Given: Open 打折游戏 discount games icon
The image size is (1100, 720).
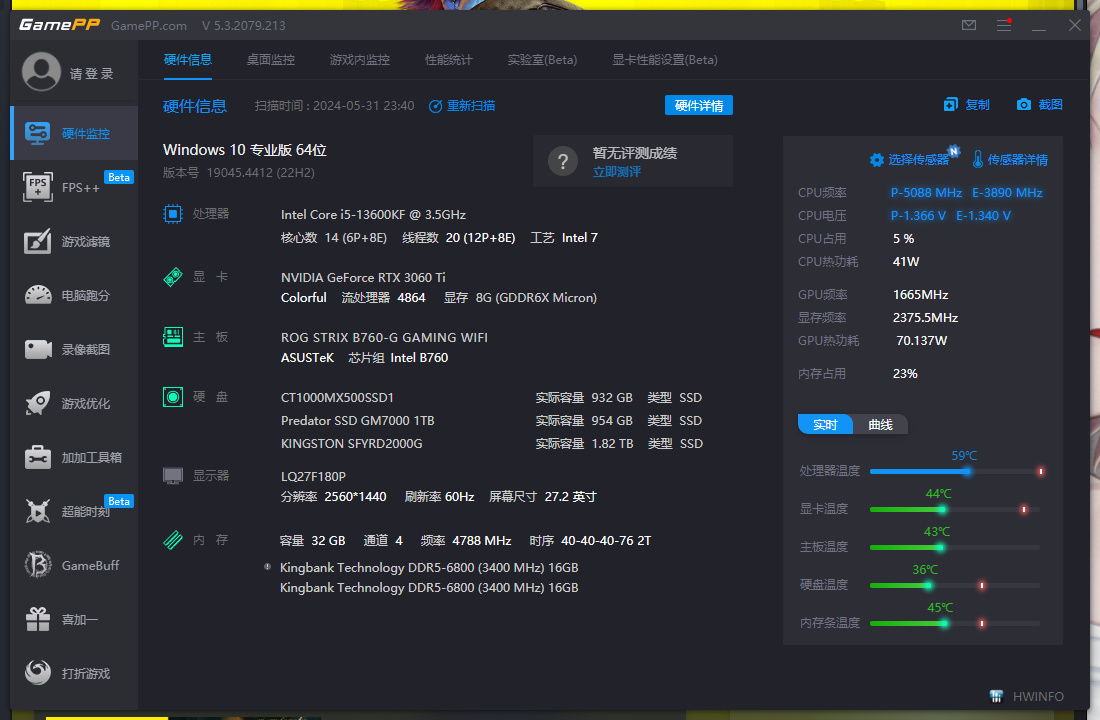Looking at the screenshot, I should pyautogui.click(x=38, y=672).
